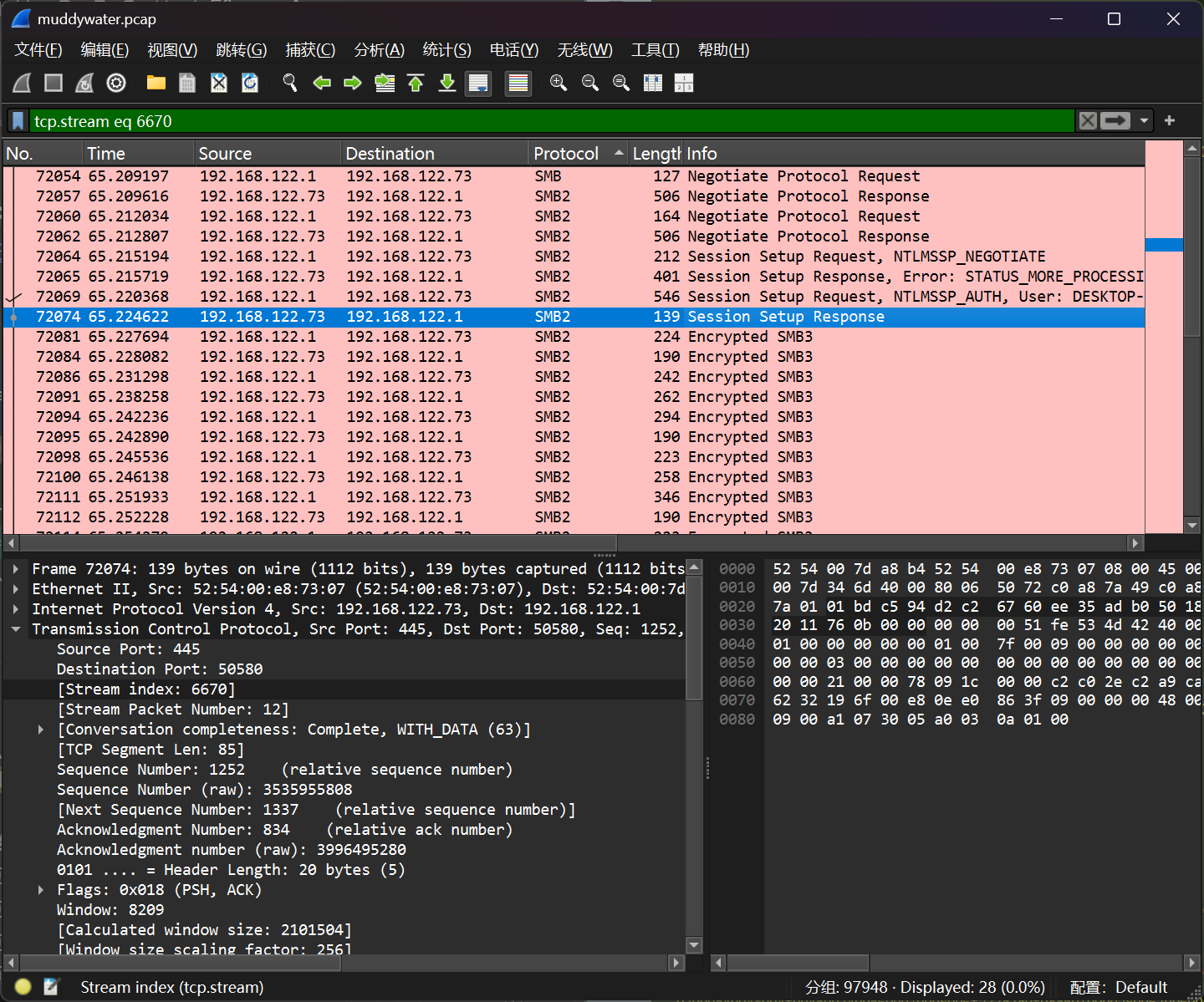Open the 统计(S) menu
Image resolution: width=1204 pixels, height=1002 pixels.
(x=446, y=50)
